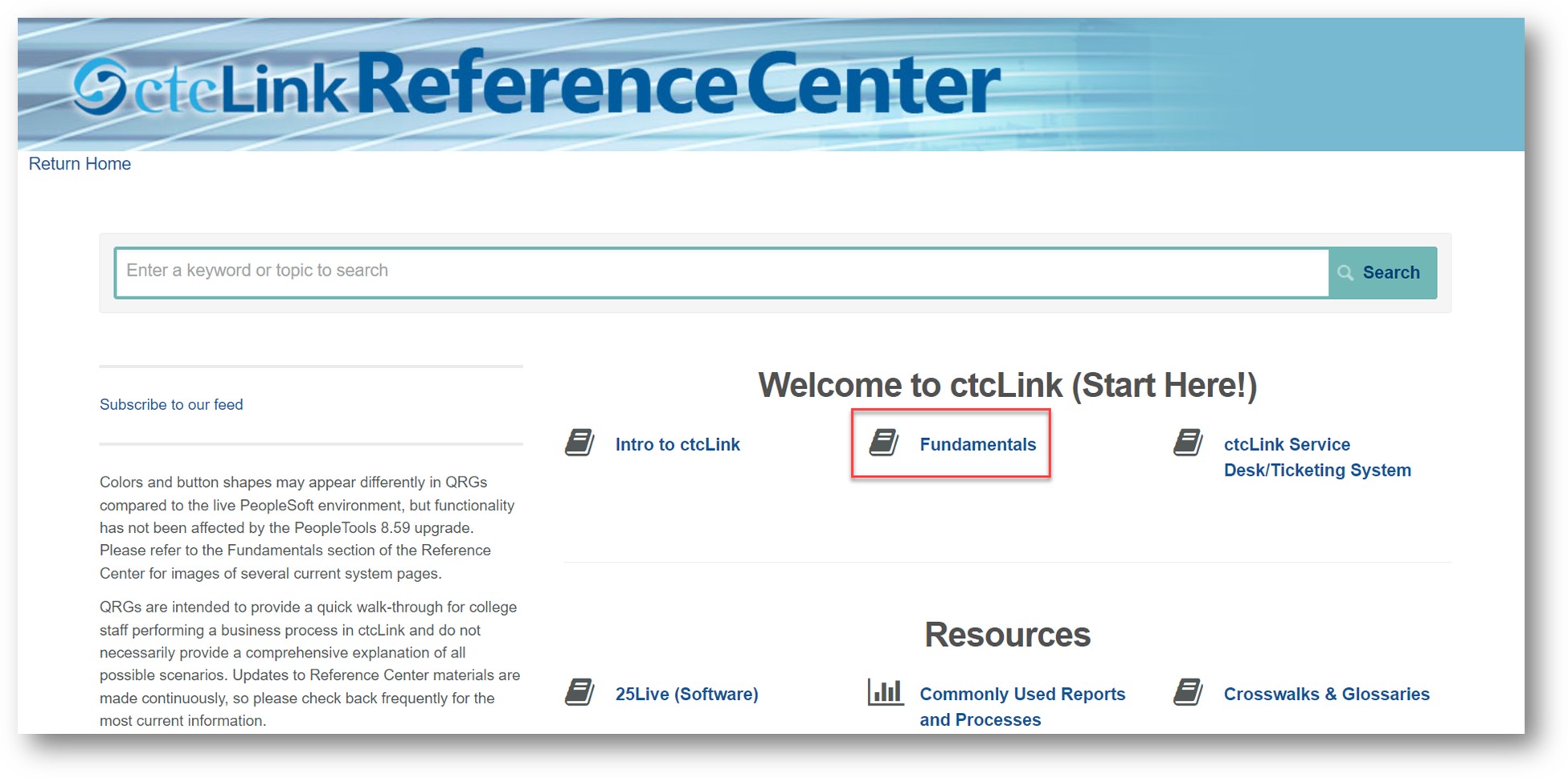Open ctcLink Service Desk/Ticketing System link
The image size is (1568, 778).
tap(1317, 457)
